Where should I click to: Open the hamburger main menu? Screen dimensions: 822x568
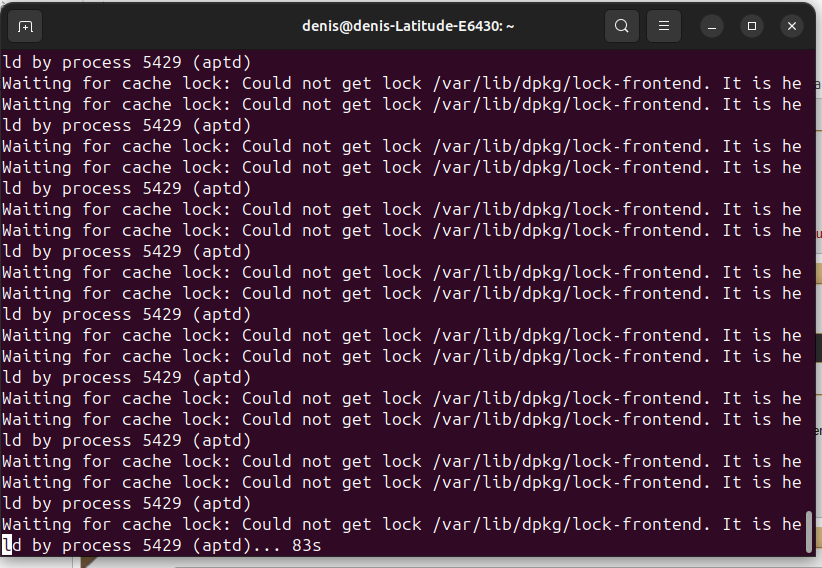pos(664,26)
